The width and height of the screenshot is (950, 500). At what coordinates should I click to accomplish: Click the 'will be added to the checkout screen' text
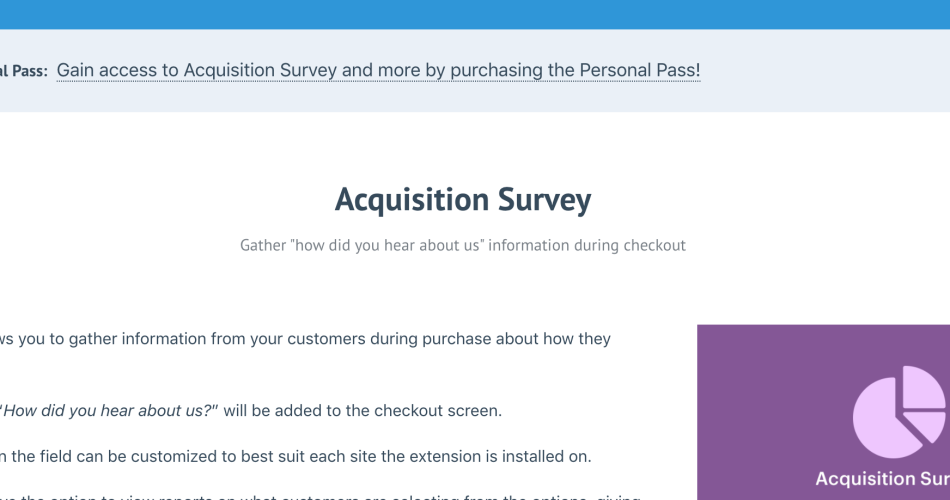[362, 411]
